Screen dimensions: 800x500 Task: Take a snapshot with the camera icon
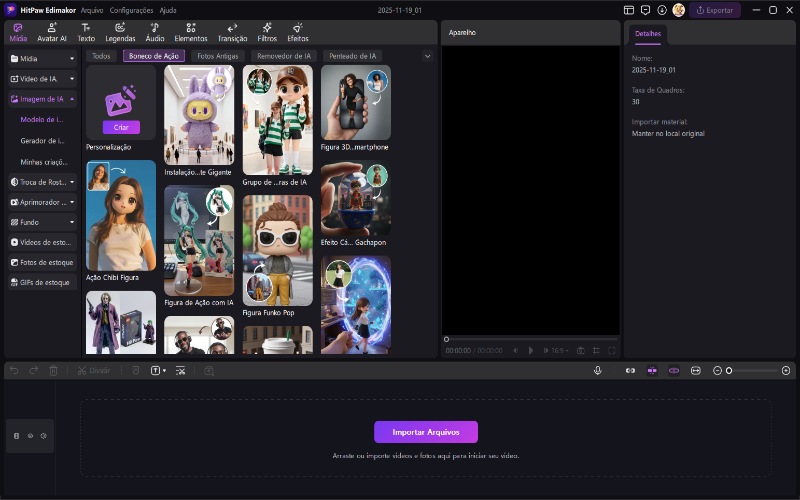(580, 351)
